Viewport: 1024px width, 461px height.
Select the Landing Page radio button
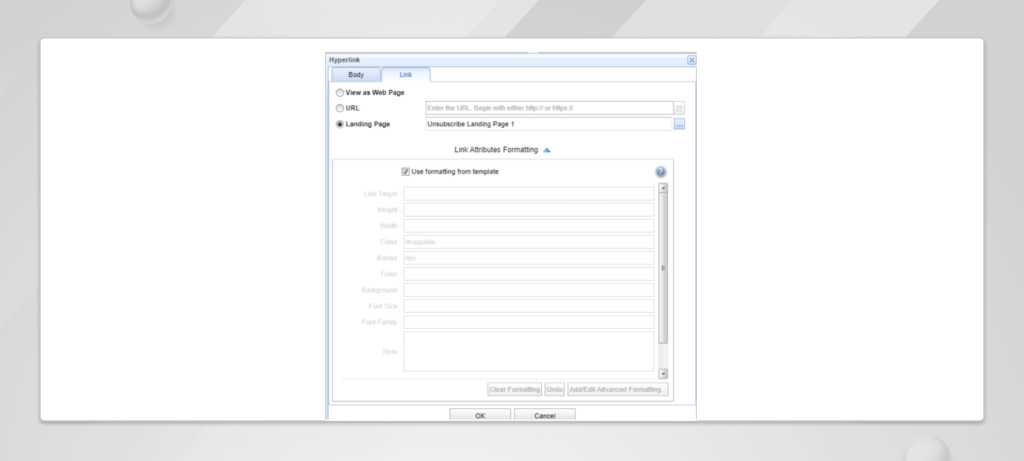[340, 124]
